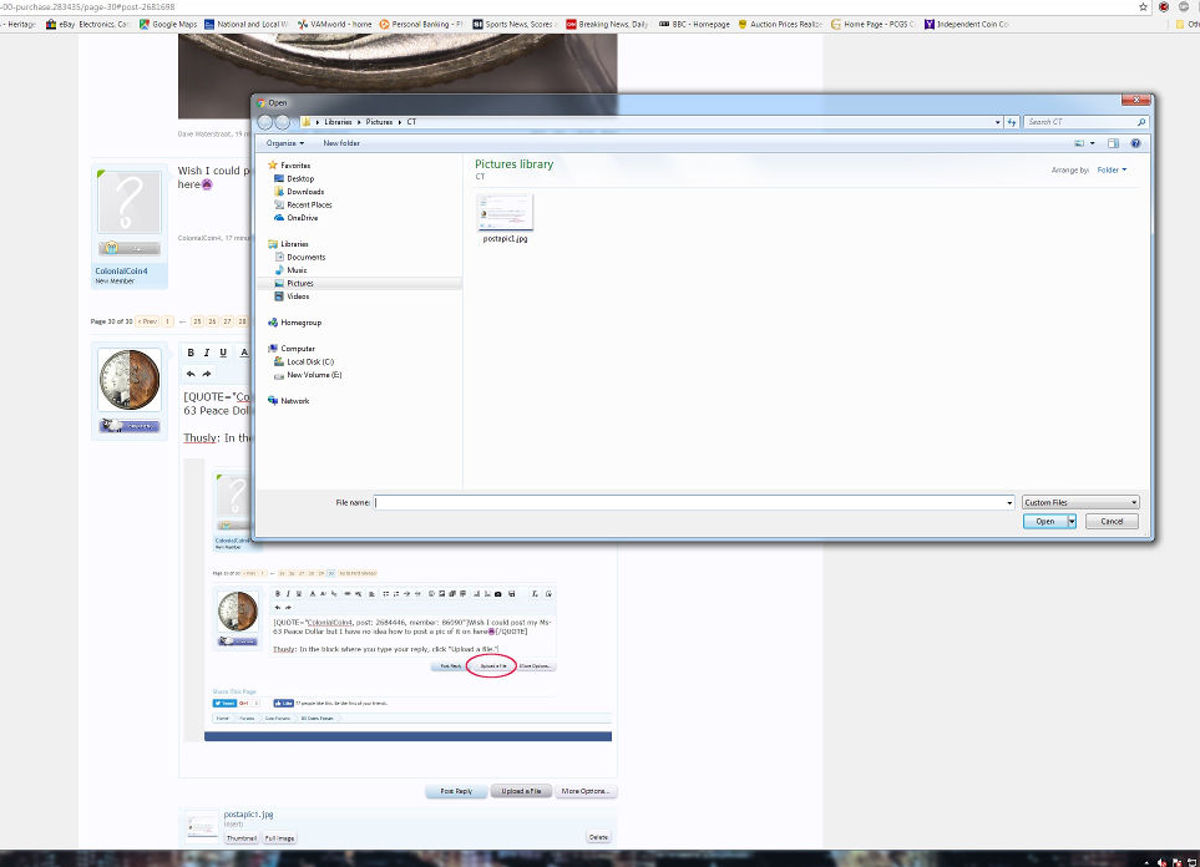Click More Options on the forum page
Image resolution: width=1200 pixels, height=867 pixels.
(586, 791)
